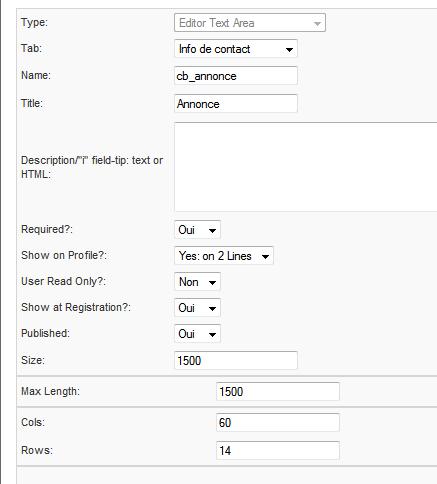Click the Size field showing 1500
The height and width of the screenshot is (484, 437).
(x=236, y=360)
